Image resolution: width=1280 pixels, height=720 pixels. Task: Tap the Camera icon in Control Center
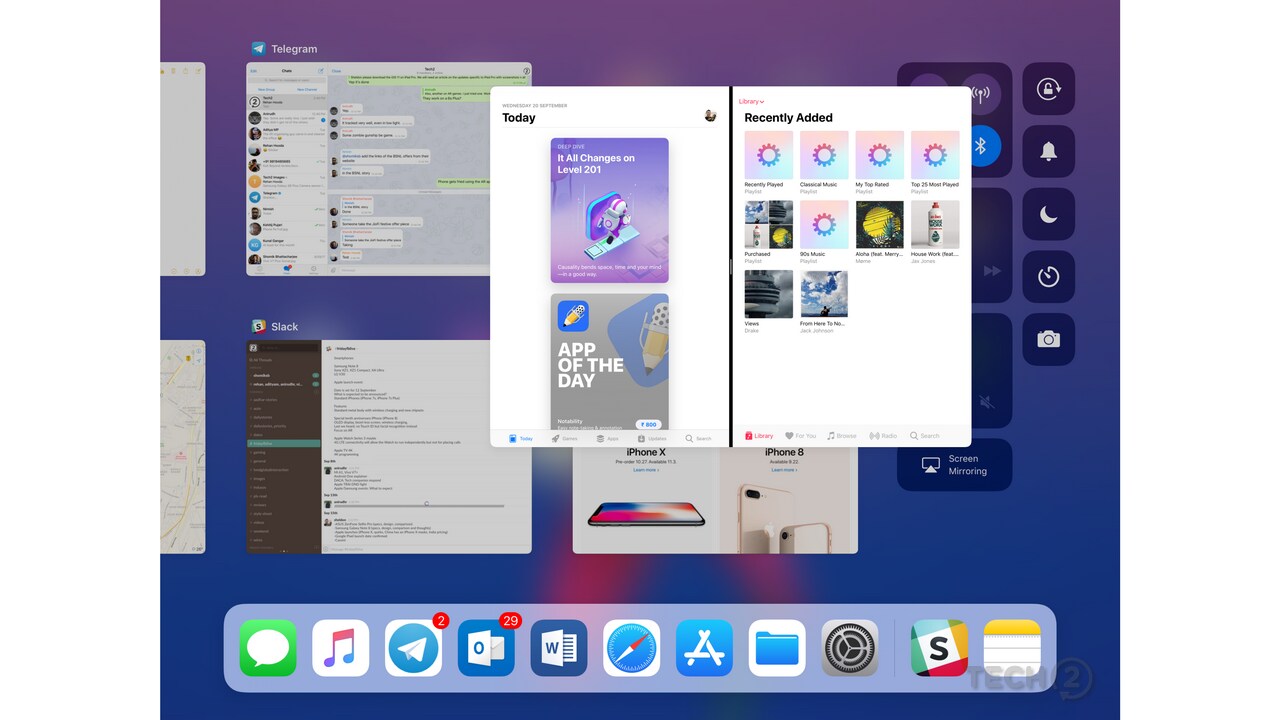tap(1048, 340)
